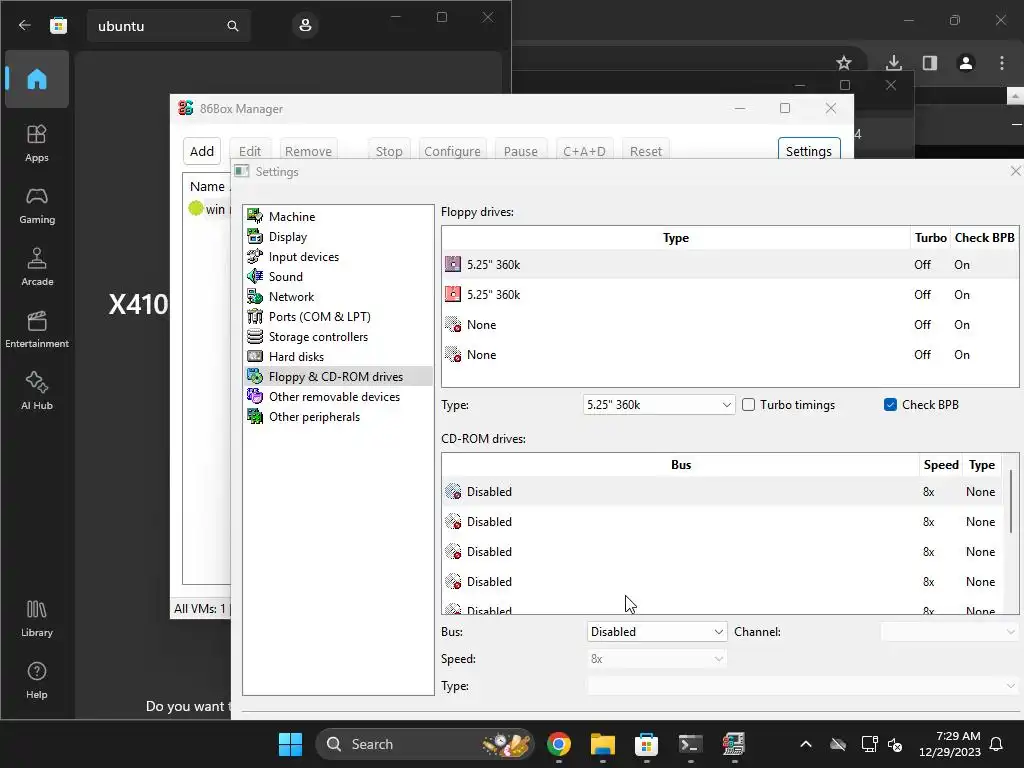The image size is (1024, 768).
Task: Open CD-ROM Channel dropdown
Action: [950, 632]
